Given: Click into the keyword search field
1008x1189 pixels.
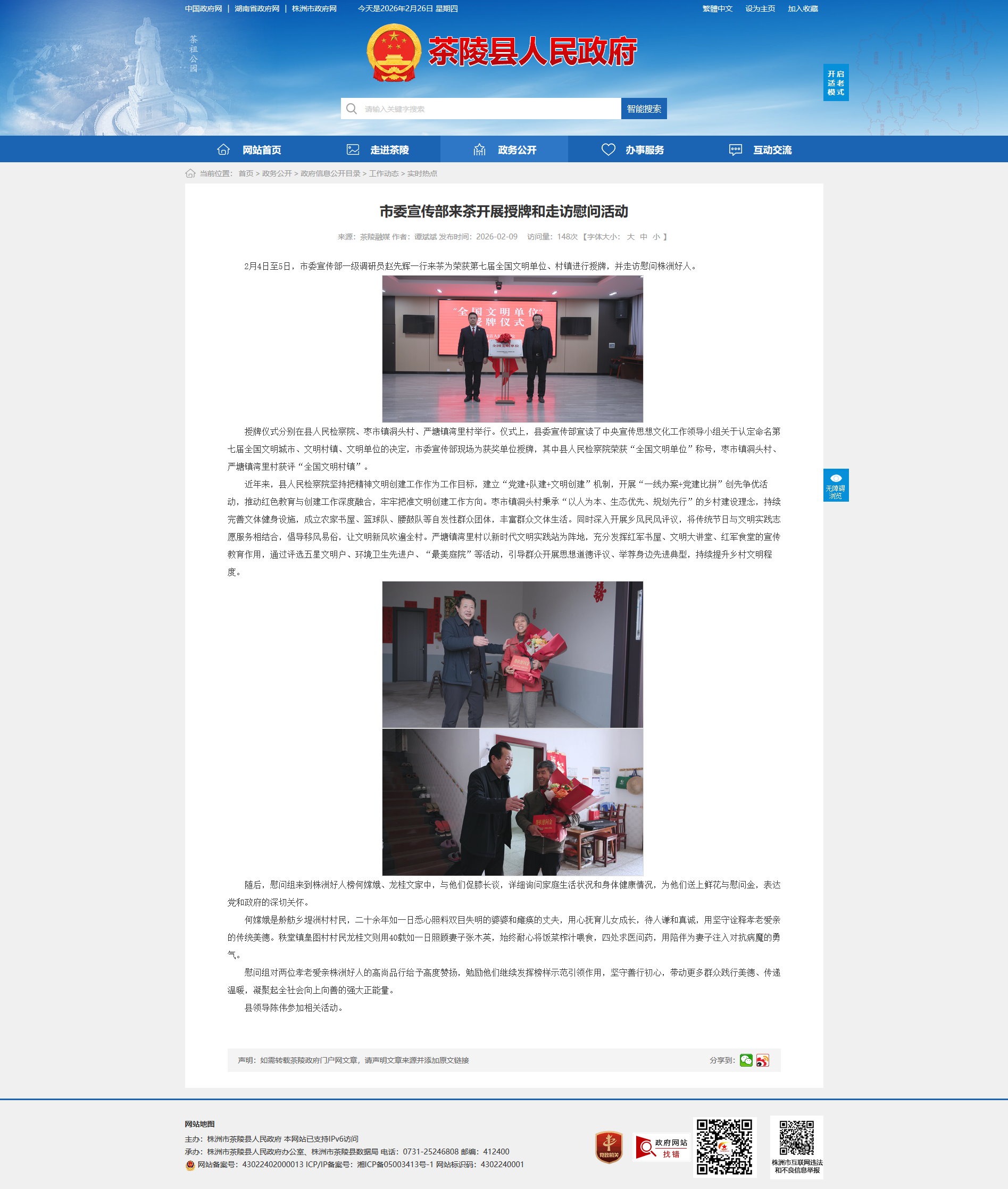Looking at the screenshot, I should pyautogui.click(x=489, y=109).
